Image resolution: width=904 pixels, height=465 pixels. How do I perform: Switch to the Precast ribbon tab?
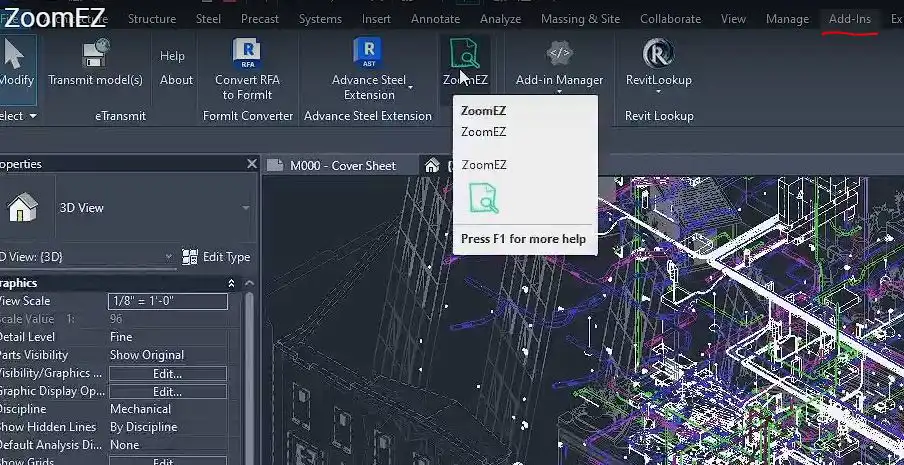[x=260, y=19]
